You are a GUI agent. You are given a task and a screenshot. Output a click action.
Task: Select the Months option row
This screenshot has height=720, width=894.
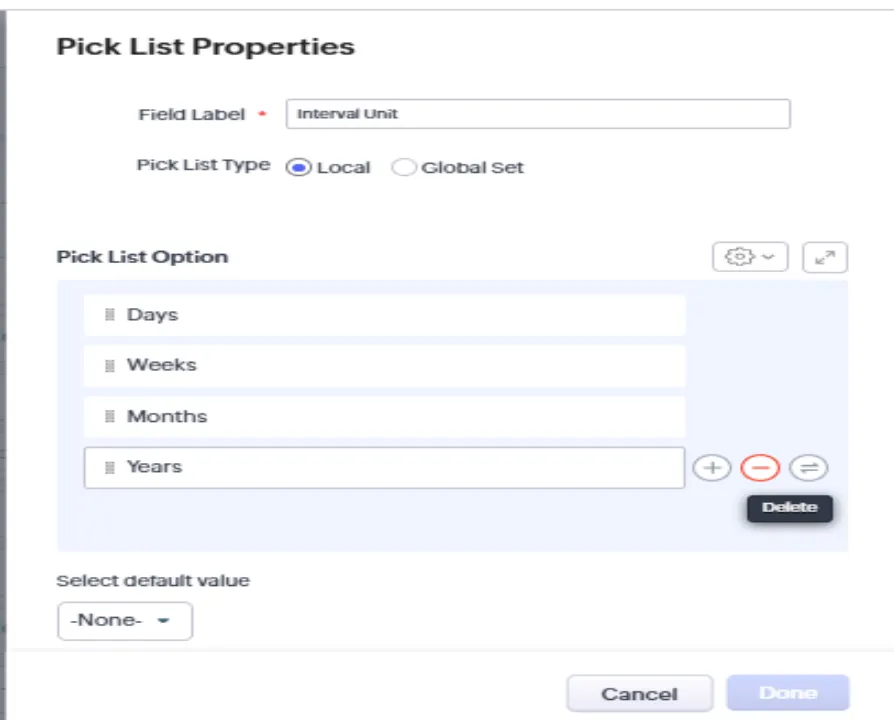point(384,416)
